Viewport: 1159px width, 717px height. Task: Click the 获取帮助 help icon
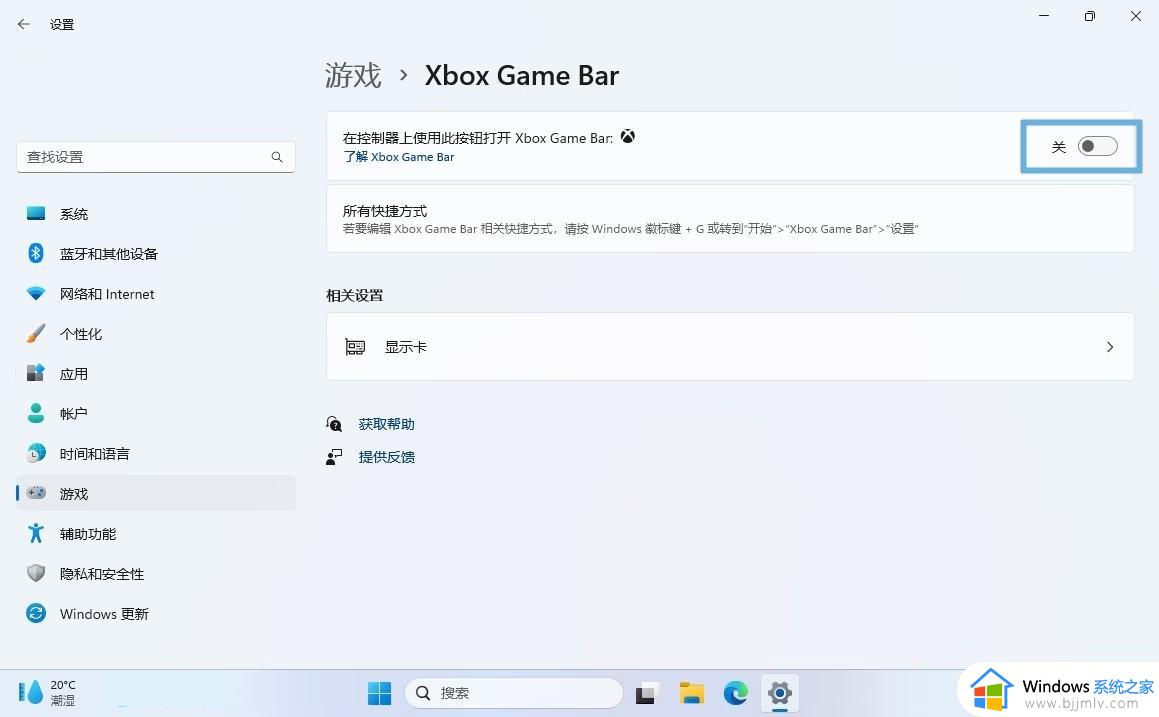tap(334, 424)
